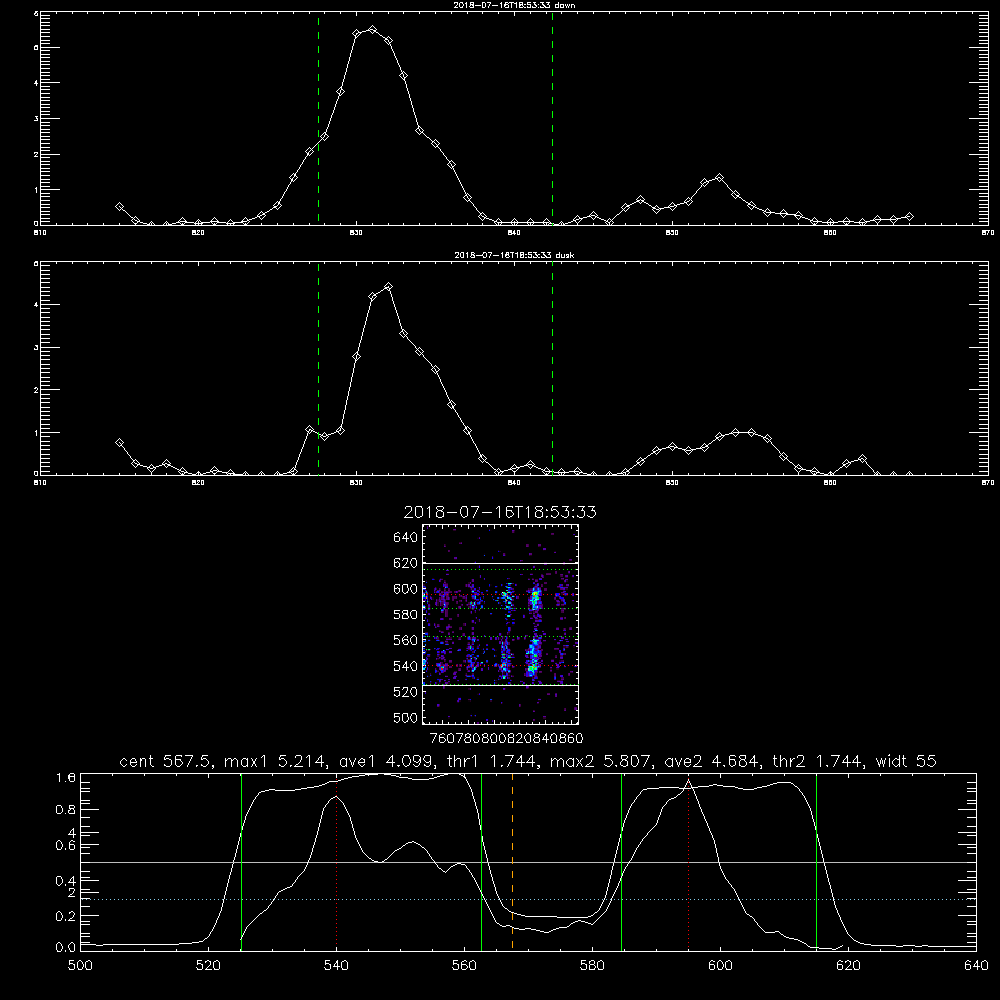Viewport: 1000px width, 1000px height.
Task: Click the leftmost diamond data point on dawn curve
Action: [119, 207]
